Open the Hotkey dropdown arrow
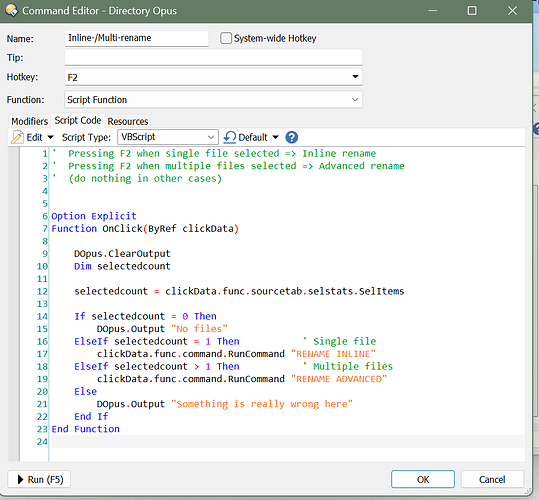 tap(355, 77)
